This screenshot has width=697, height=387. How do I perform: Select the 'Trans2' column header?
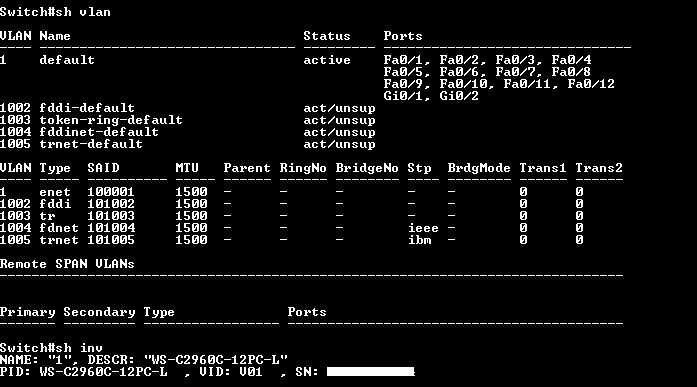(599, 168)
